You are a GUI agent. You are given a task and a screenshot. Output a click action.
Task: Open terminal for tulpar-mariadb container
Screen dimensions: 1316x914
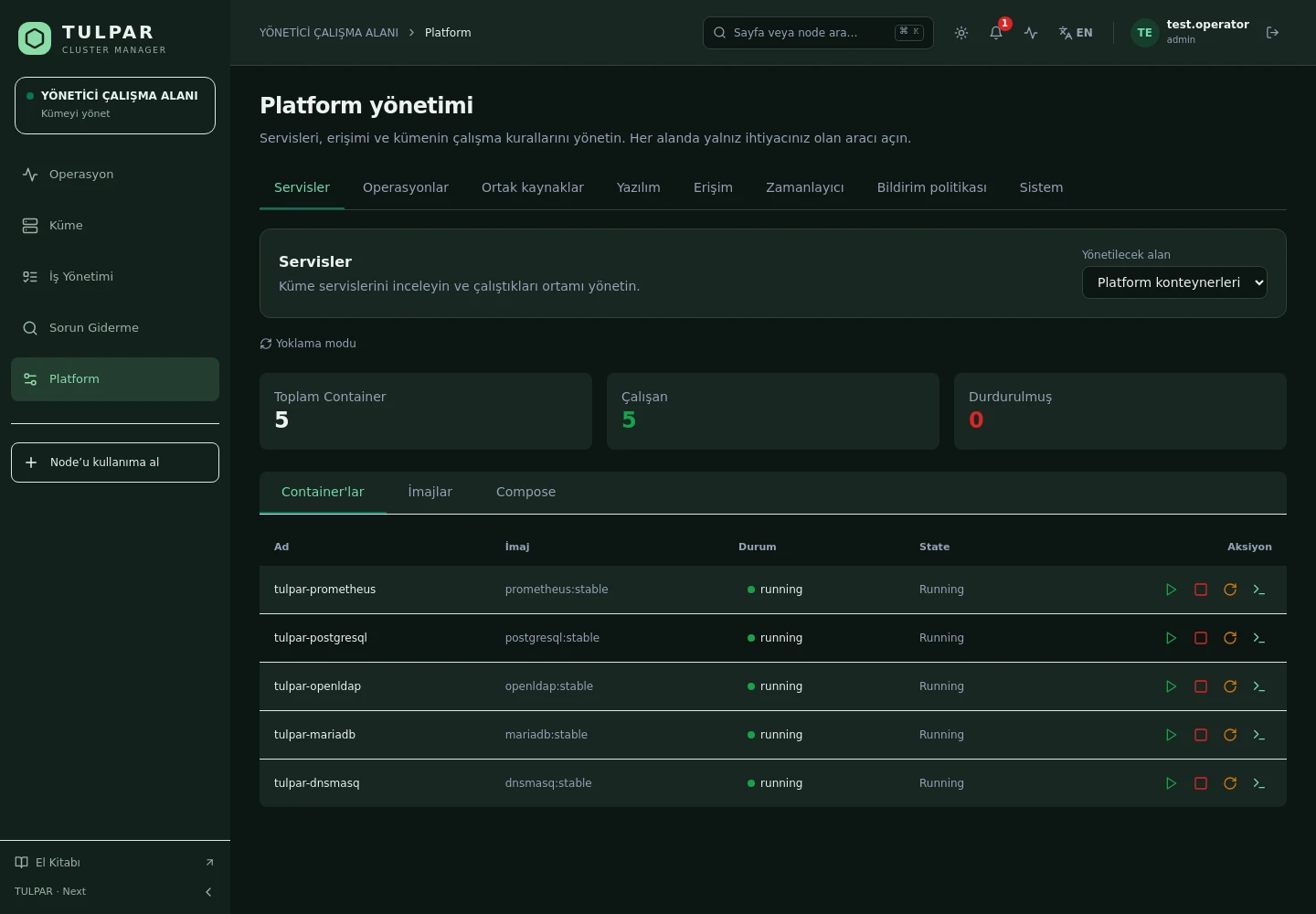pos(1259,735)
